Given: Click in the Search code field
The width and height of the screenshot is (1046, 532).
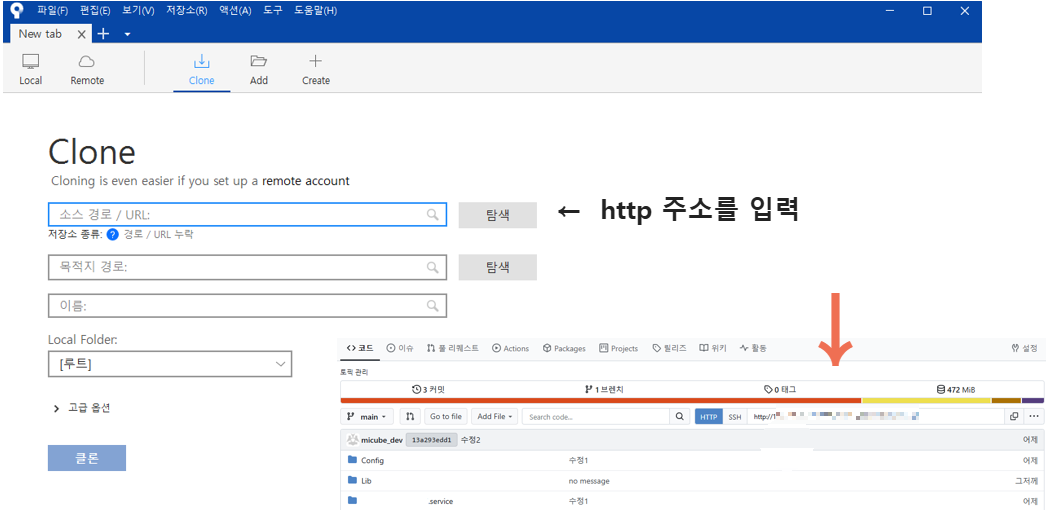Looking at the screenshot, I should (x=596, y=417).
